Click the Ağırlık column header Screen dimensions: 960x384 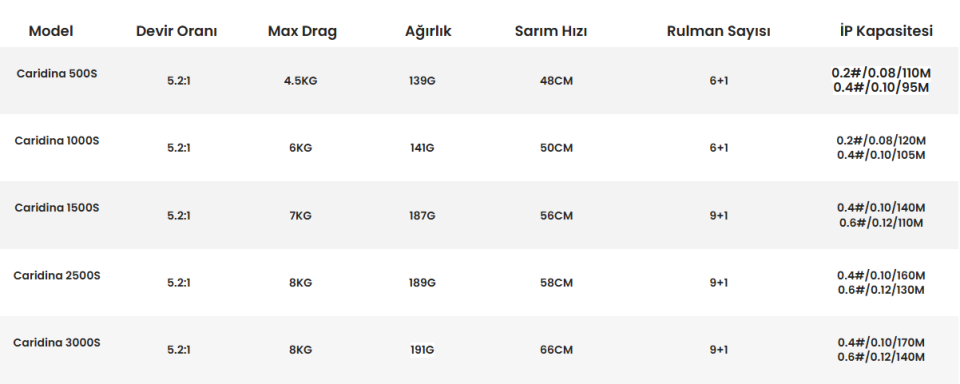pyautogui.click(x=428, y=31)
